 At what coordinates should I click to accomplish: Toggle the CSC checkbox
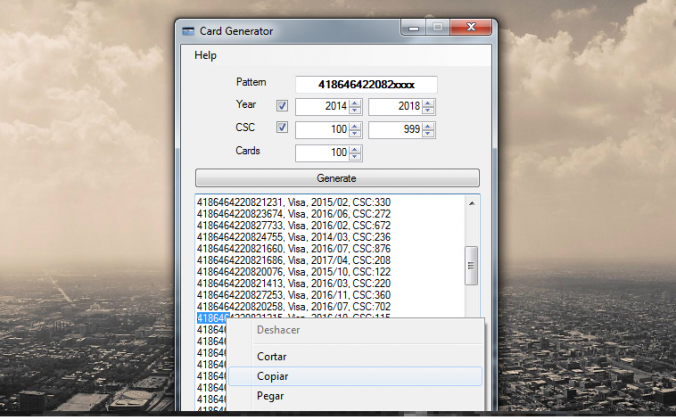point(281,128)
